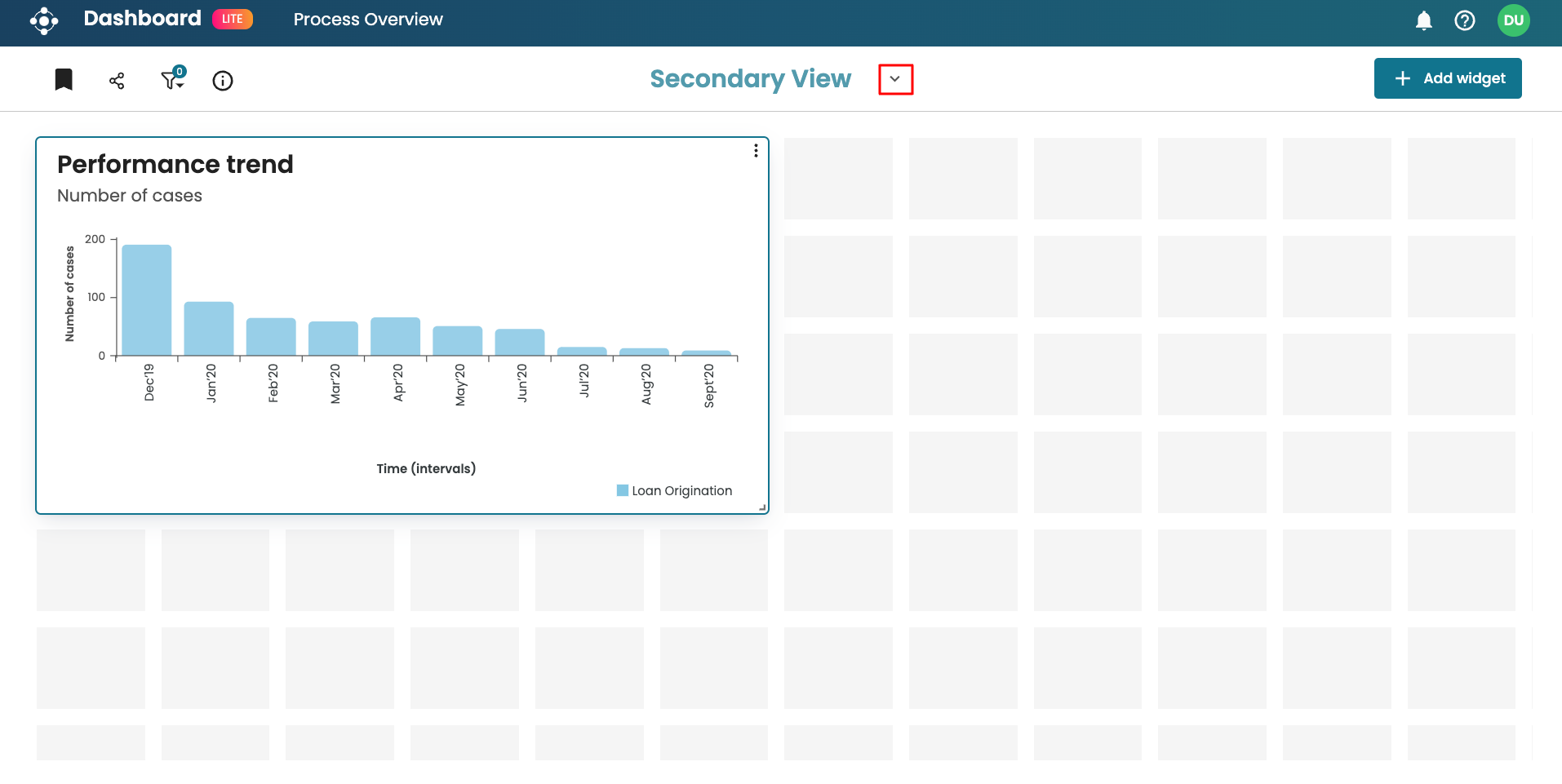Open Performance trend widget three-dot menu
This screenshot has height=784, width=1562.
click(756, 151)
